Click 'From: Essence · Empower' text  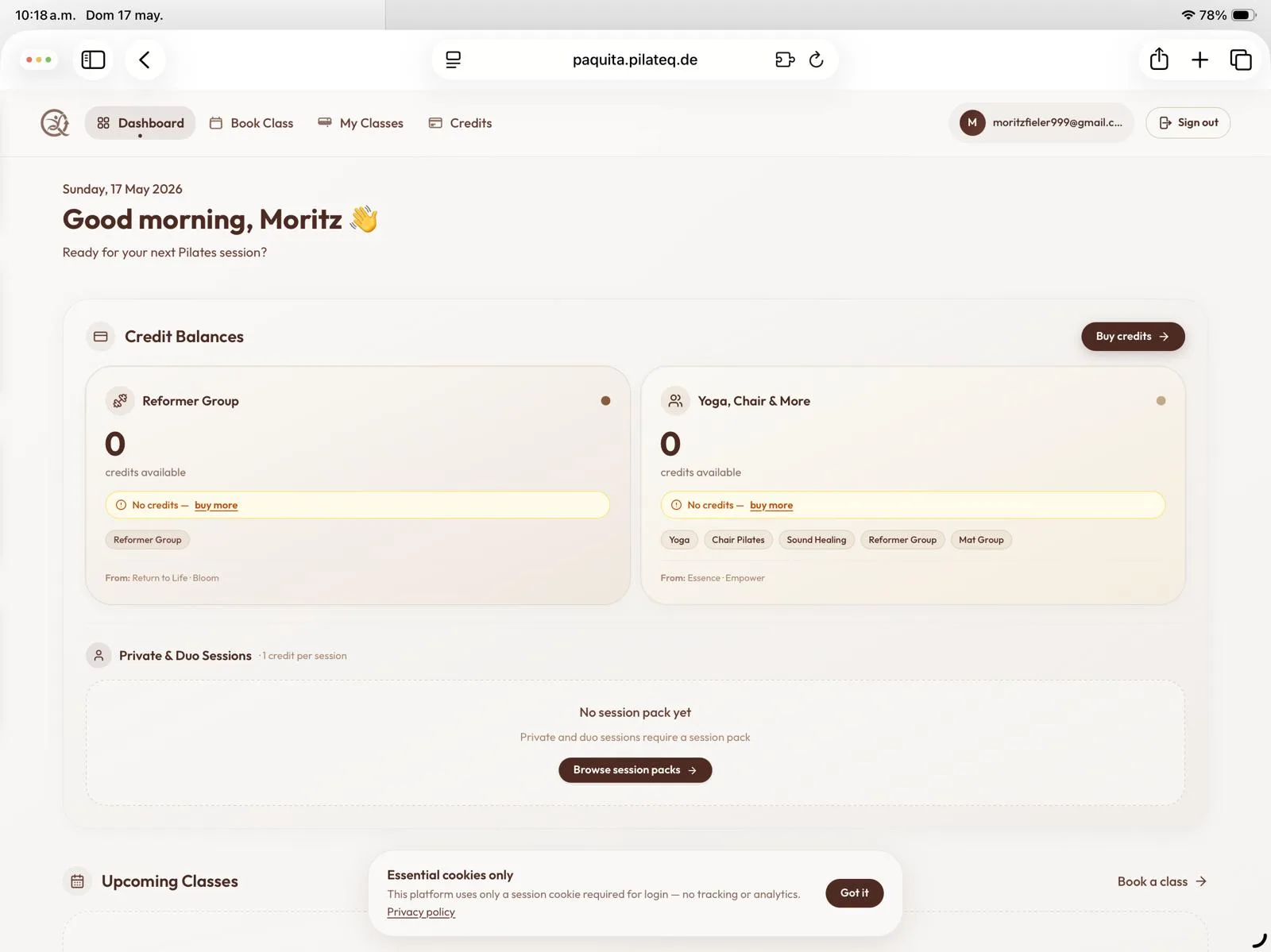pos(713,578)
